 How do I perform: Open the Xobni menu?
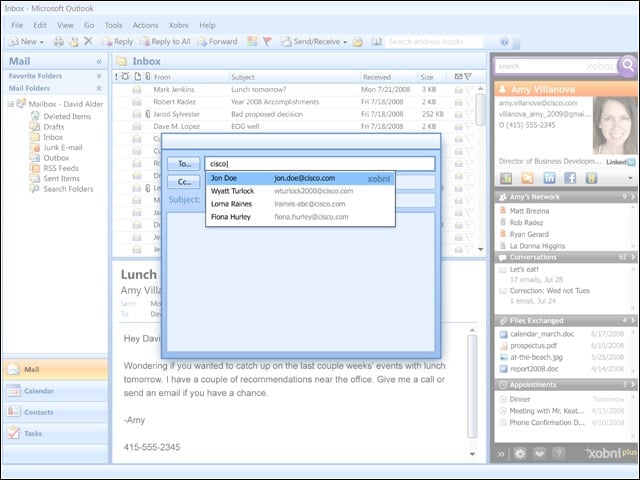pos(179,25)
